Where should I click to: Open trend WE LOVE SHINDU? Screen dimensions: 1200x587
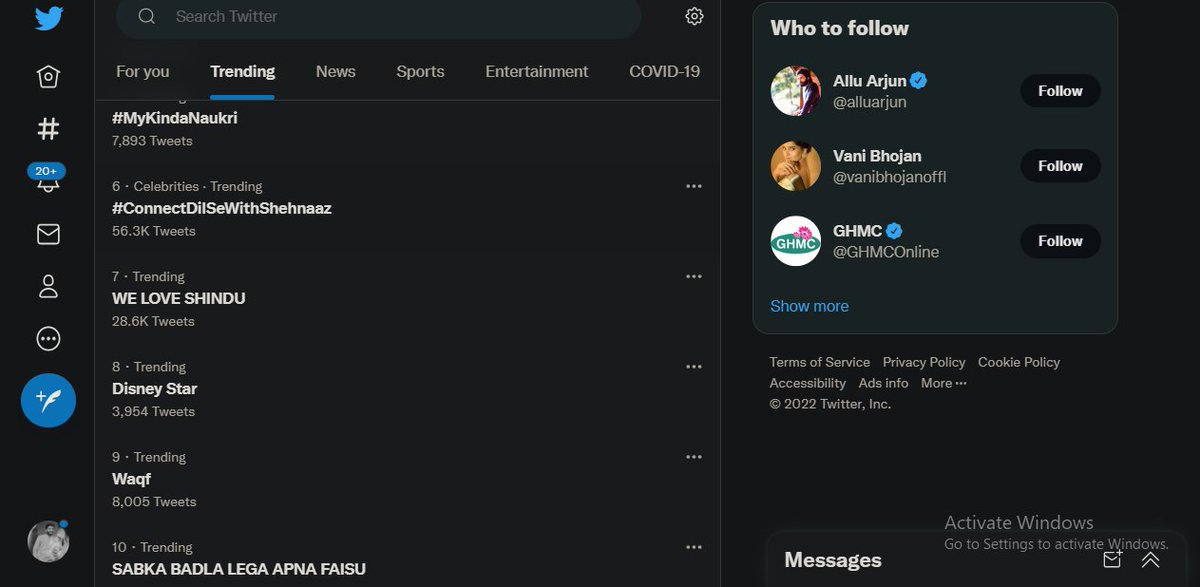(179, 298)
